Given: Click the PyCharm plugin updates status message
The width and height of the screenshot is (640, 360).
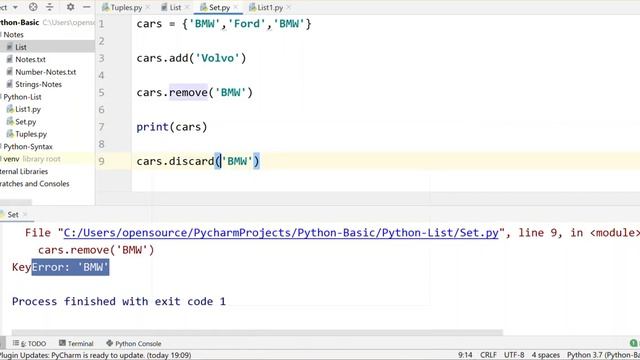Looking at the screenshot, I should tap(96, 356).
